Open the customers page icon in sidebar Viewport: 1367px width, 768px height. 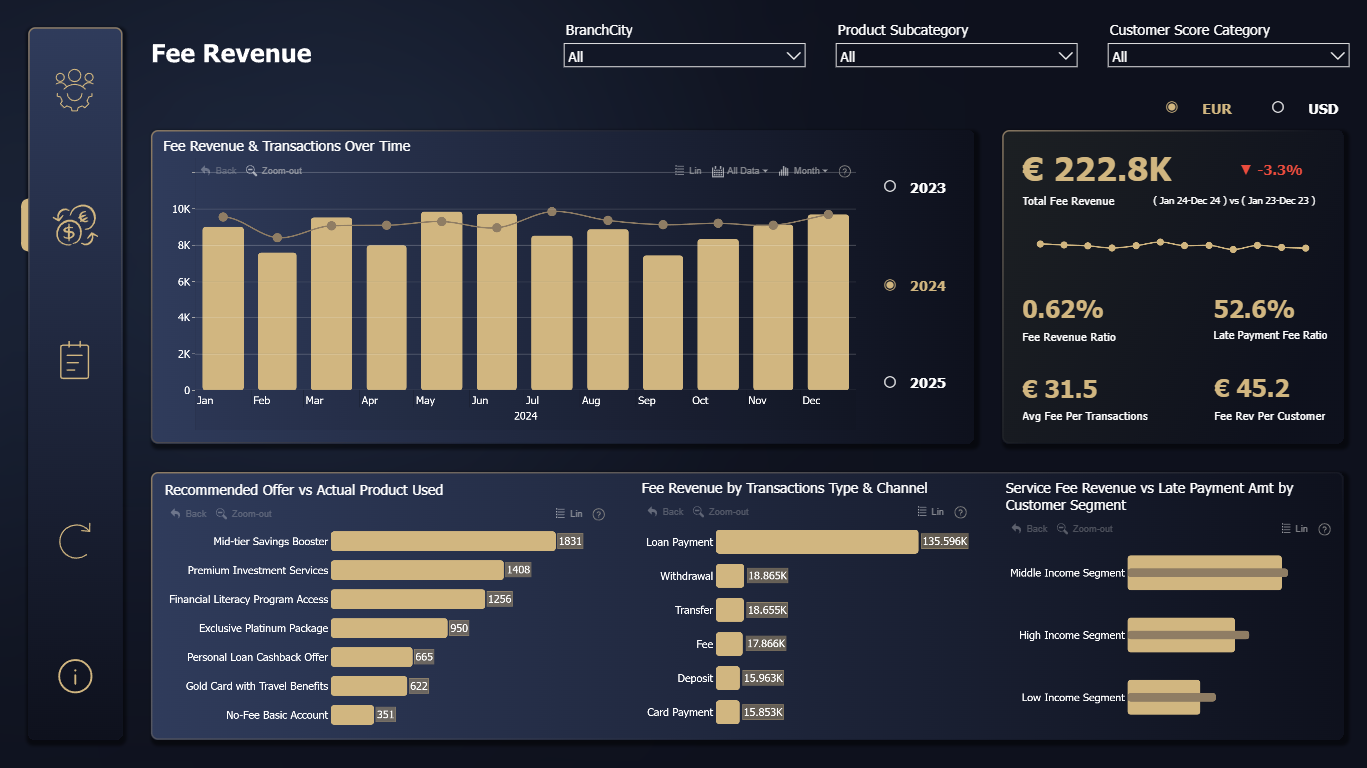(x=75, y=89)
